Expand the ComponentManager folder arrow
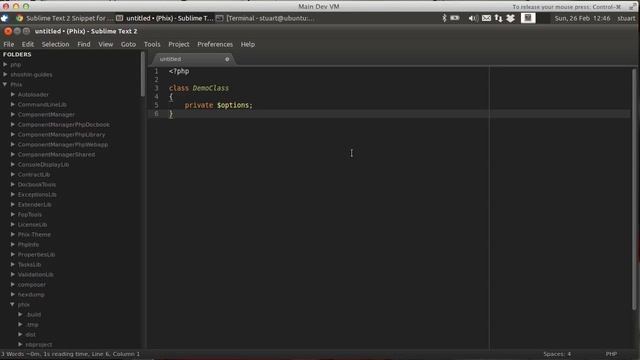The image size is (640, 360). 13,114
